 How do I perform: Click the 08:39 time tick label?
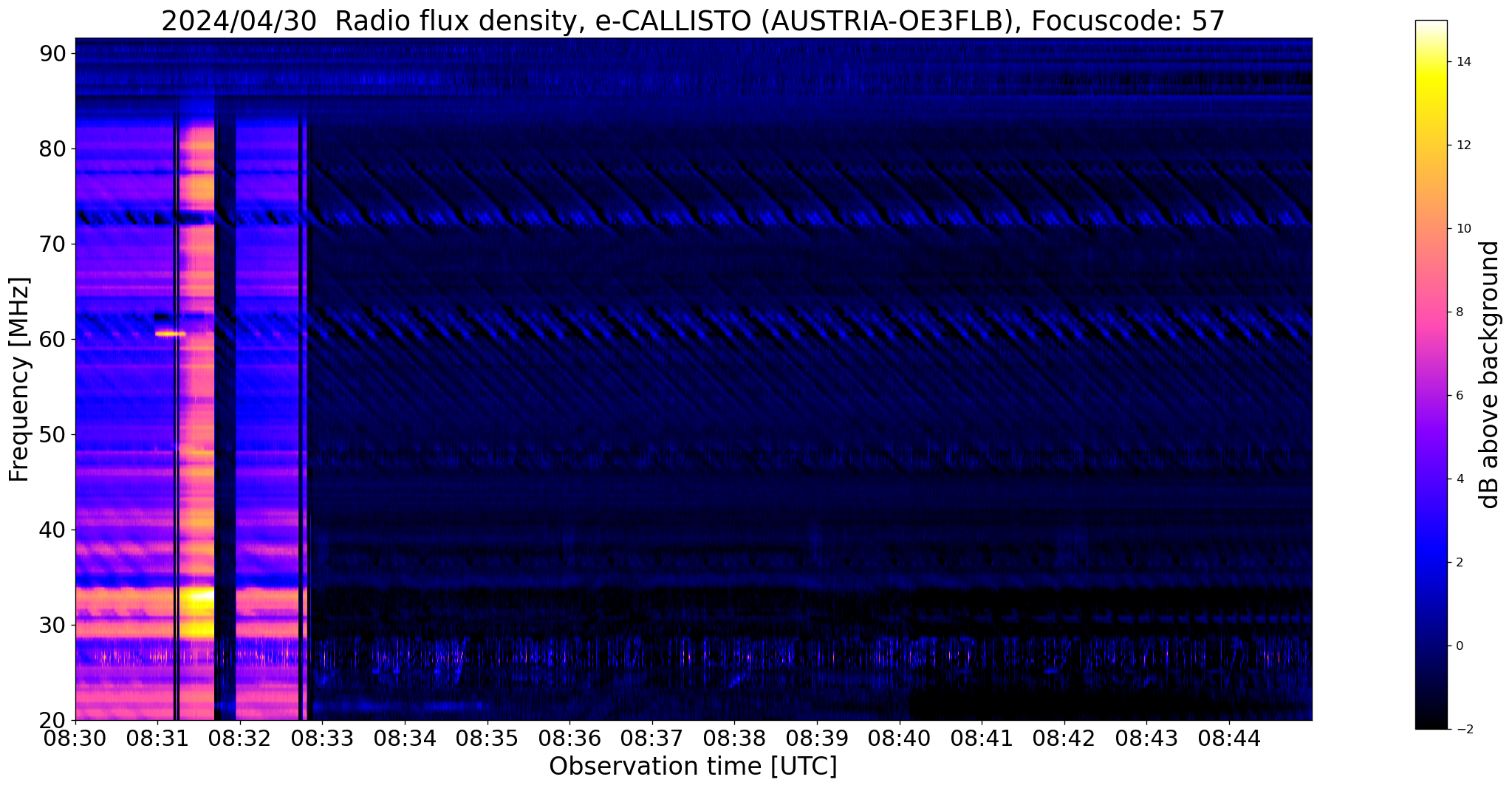[x=818, y=738]
